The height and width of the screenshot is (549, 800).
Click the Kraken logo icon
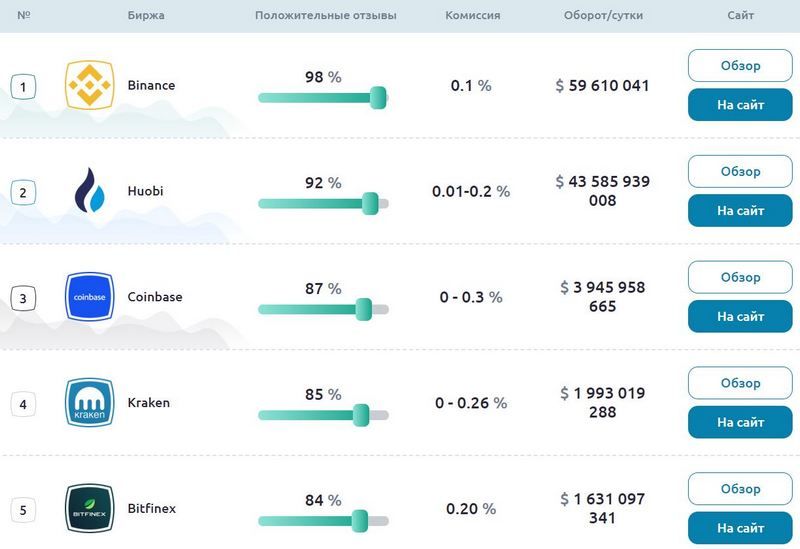pyautogui.click(x=89, y=403)
